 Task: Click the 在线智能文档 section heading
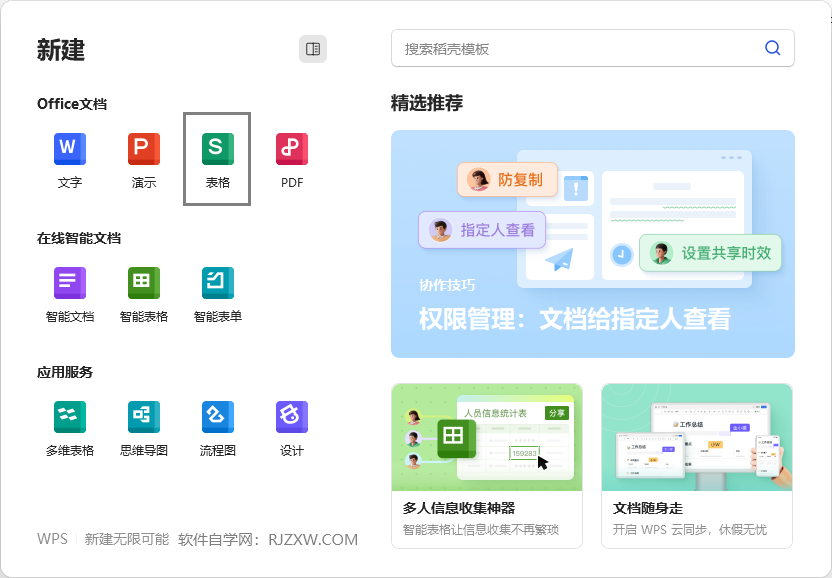pos(79,238)
